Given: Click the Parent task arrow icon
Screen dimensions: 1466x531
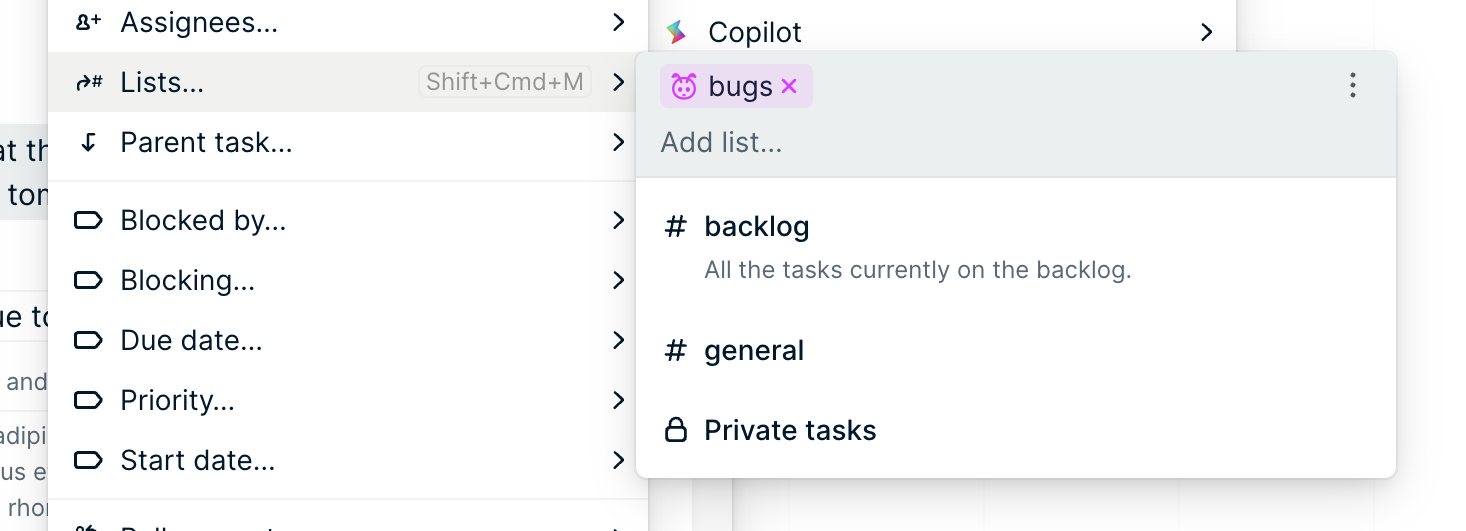Looking at the screenshot, I should [89, 143].
